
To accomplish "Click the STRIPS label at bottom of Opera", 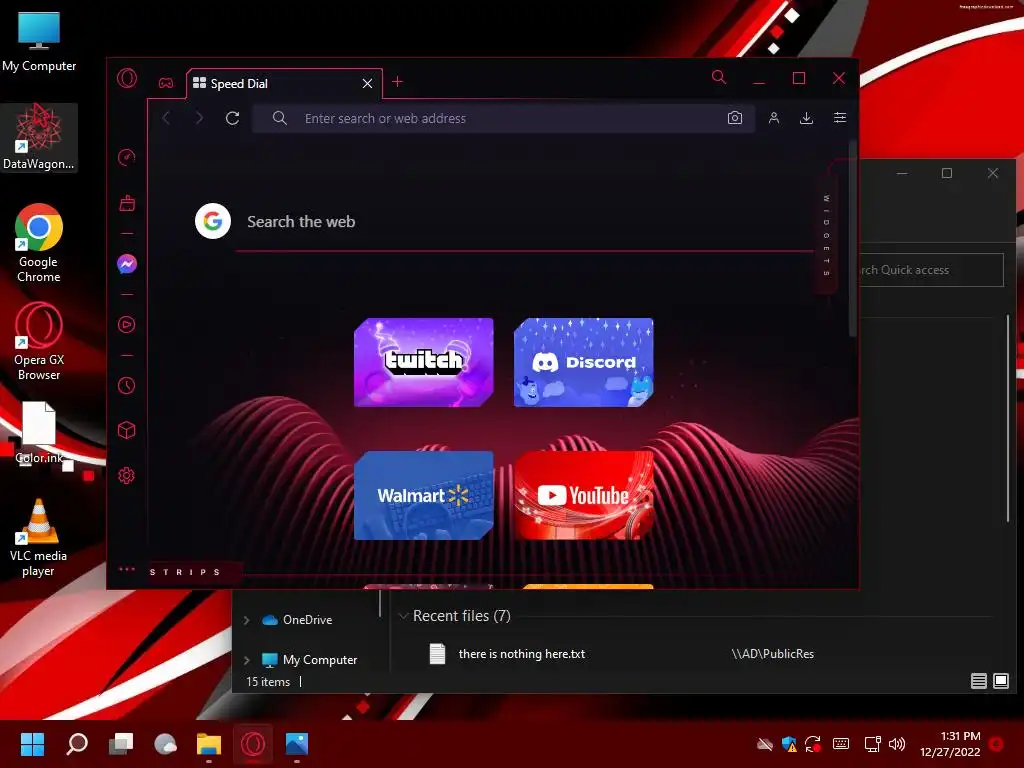I will click(x=185, y=572).
